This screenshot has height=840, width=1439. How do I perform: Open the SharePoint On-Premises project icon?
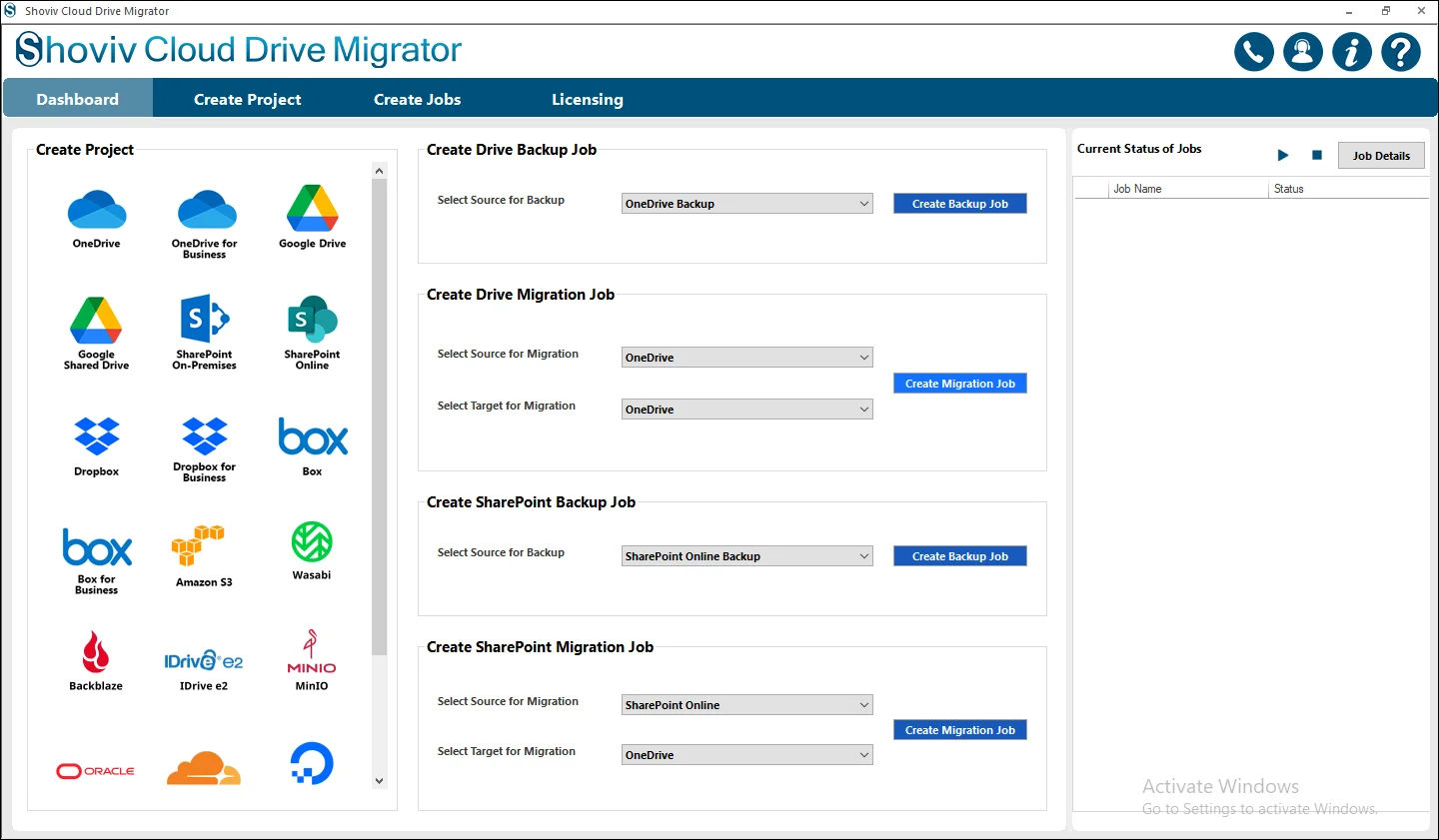click(x=205, y=320)
